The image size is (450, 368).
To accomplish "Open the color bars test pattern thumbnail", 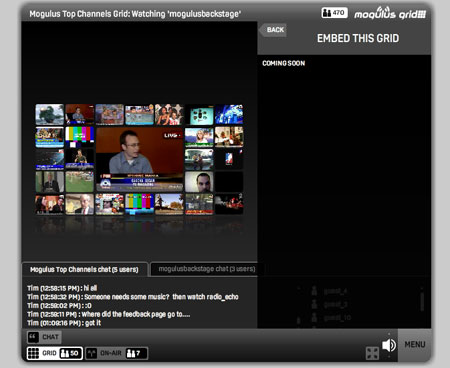I will click(79, 137).
